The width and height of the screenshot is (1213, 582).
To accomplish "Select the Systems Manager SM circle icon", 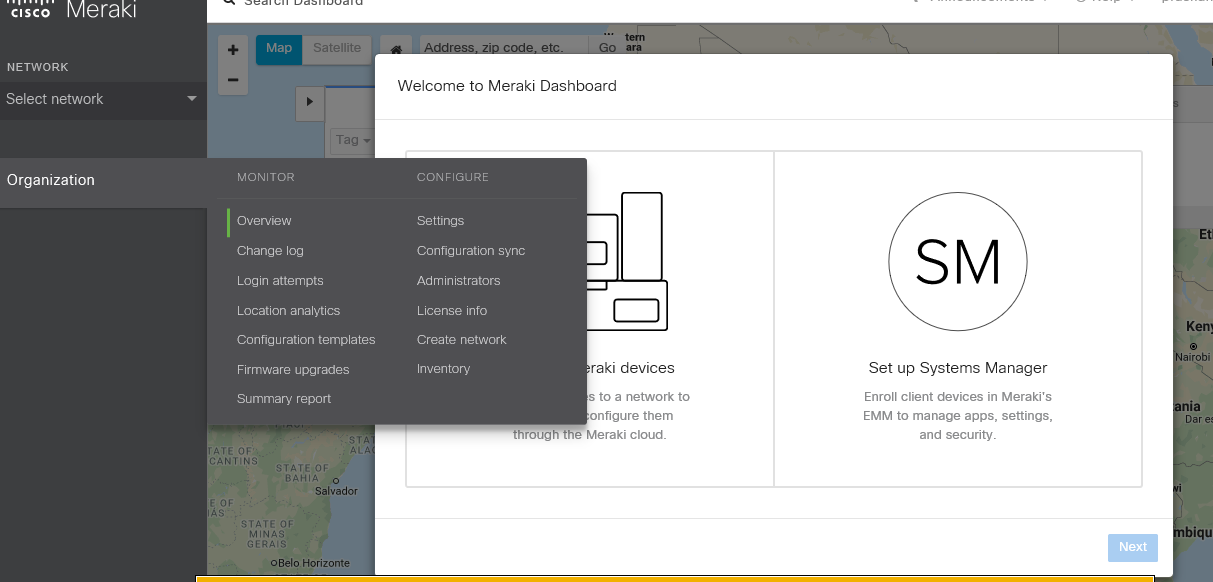I will click(x=957, y=261).
